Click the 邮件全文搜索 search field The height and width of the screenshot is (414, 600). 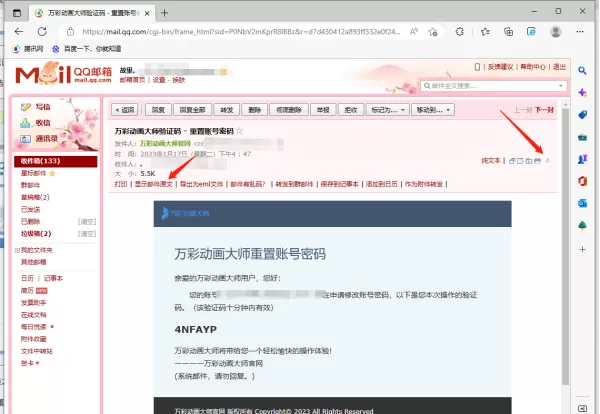494,86
